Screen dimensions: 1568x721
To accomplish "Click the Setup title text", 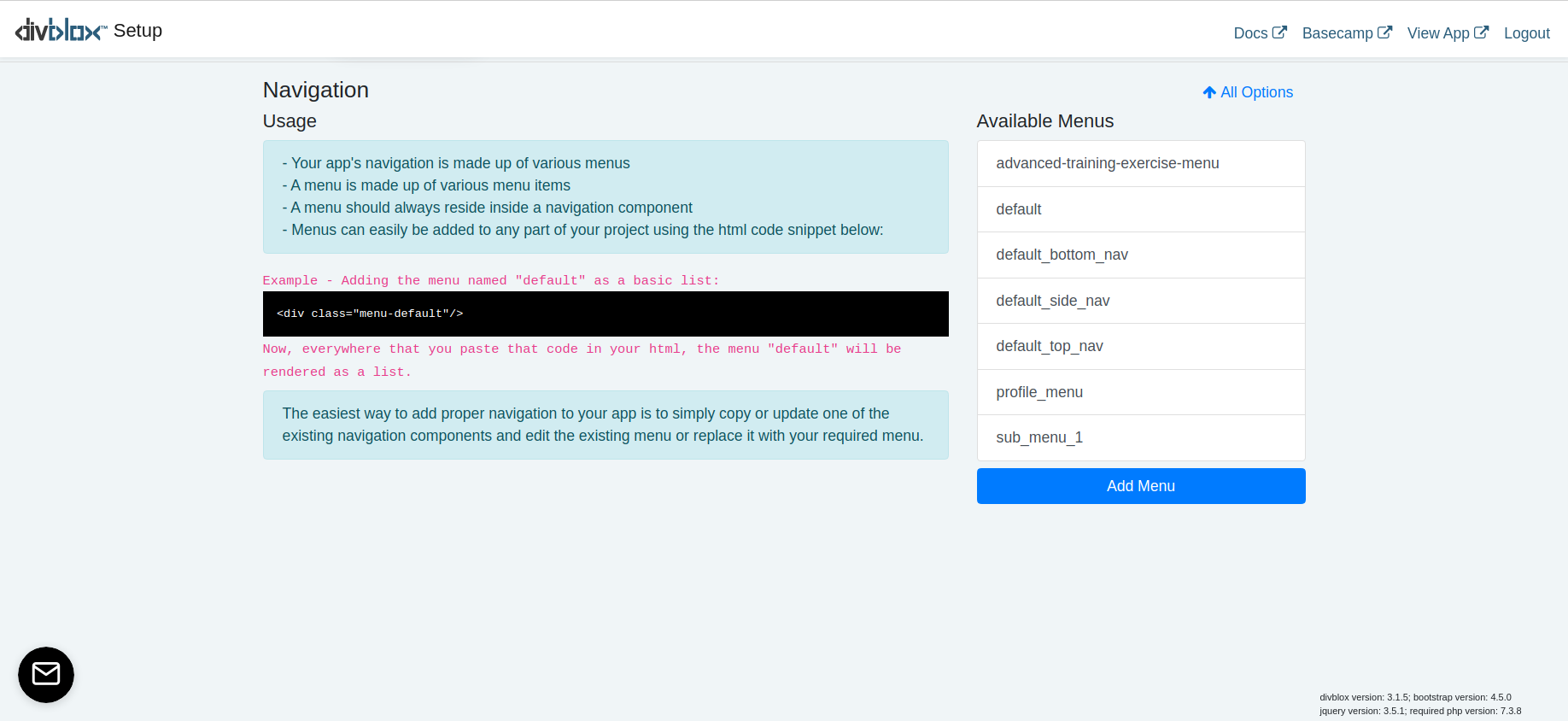I will click(137, 31).
